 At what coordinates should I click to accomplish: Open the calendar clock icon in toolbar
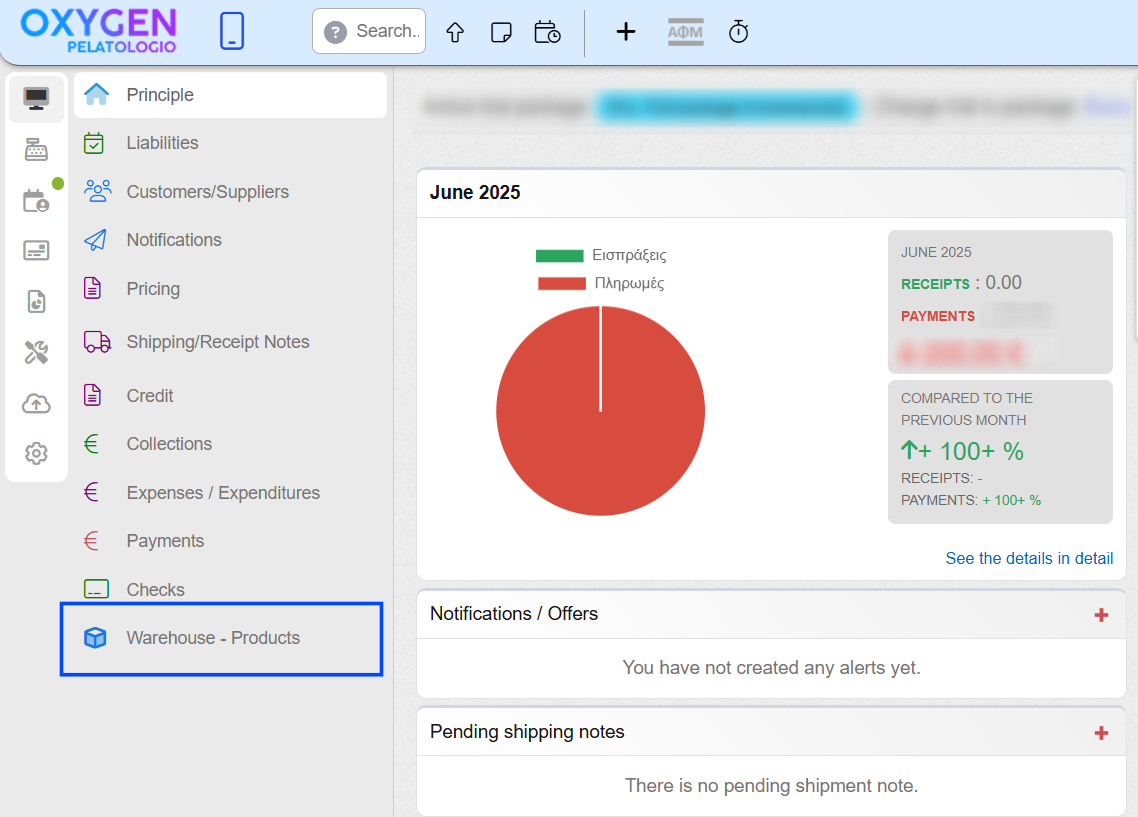point(547,32)
